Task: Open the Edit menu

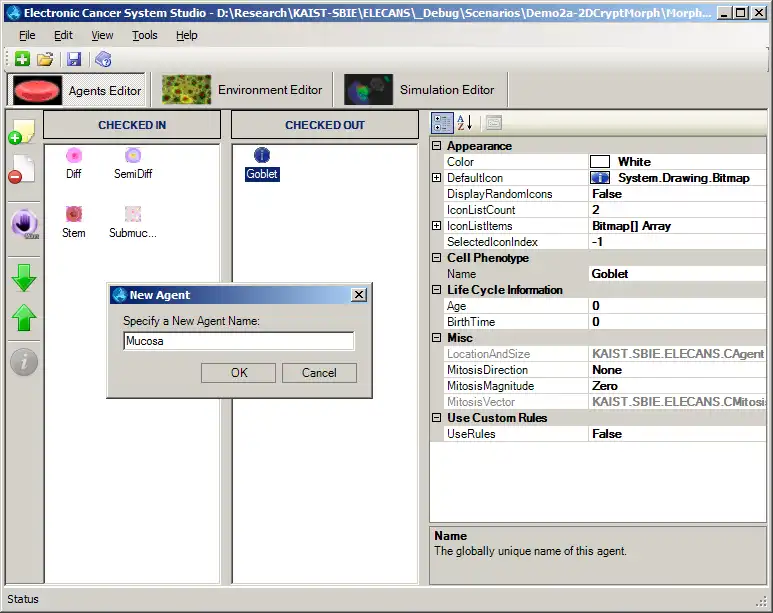Action: coord(63,35)
